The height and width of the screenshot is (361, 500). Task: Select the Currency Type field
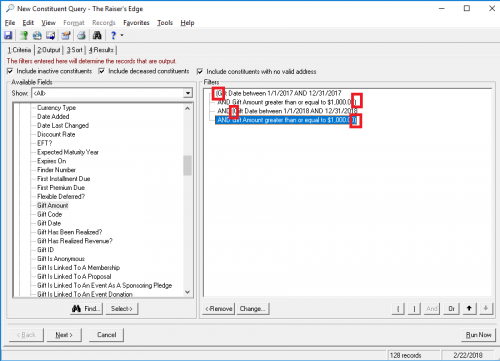tap(57, 108)
